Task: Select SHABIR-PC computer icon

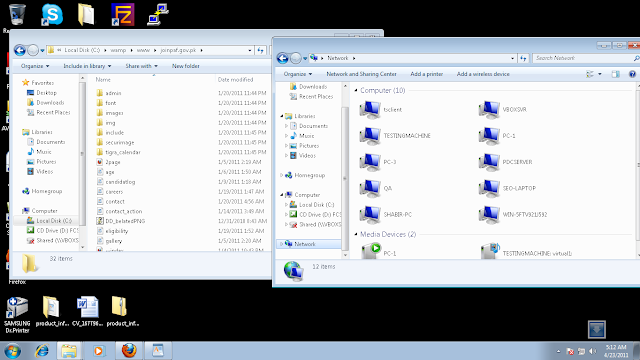Action: tap(386, 214)
